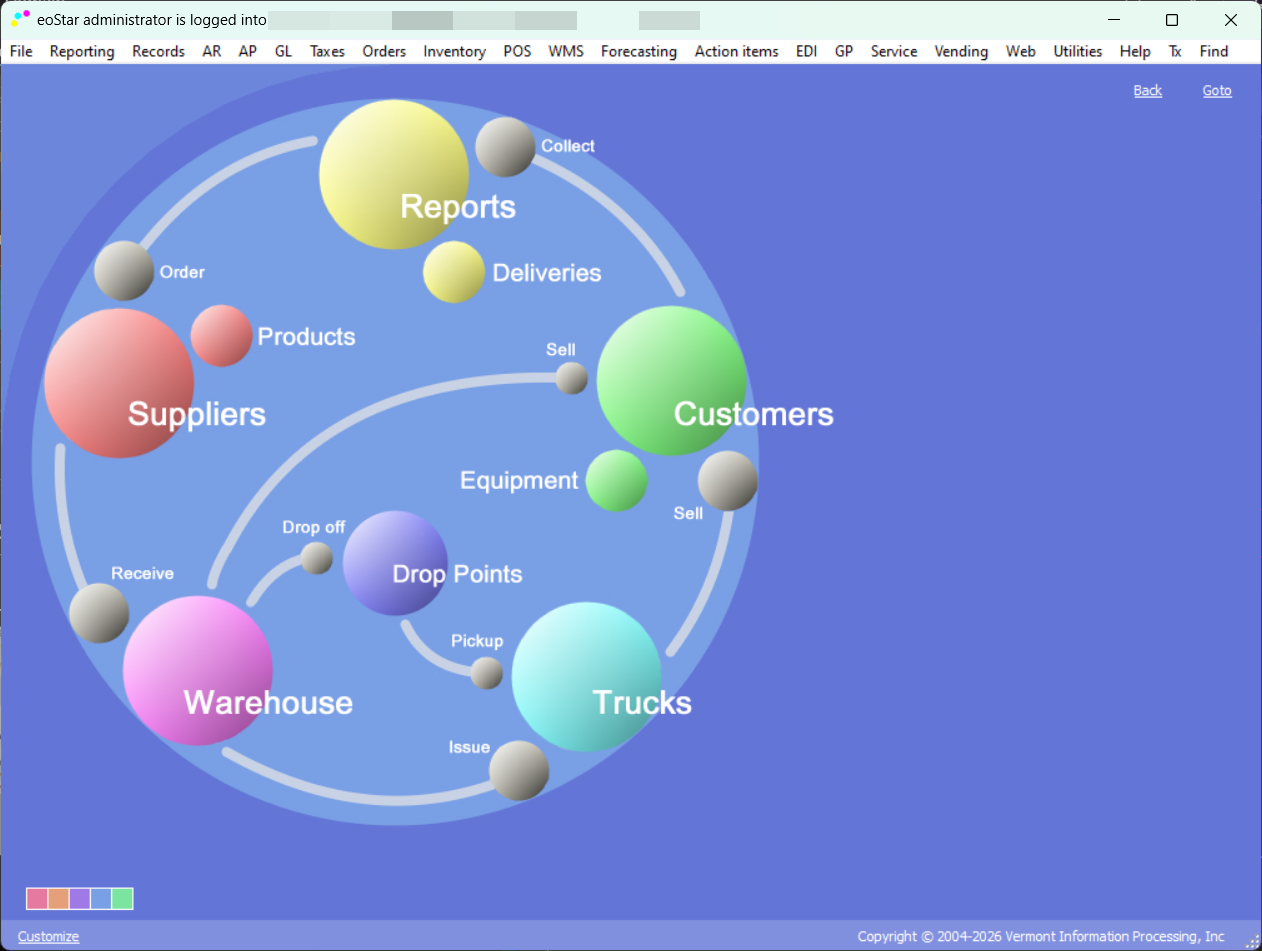Open the File menu

pyautogui.click(x=21, y=51)
